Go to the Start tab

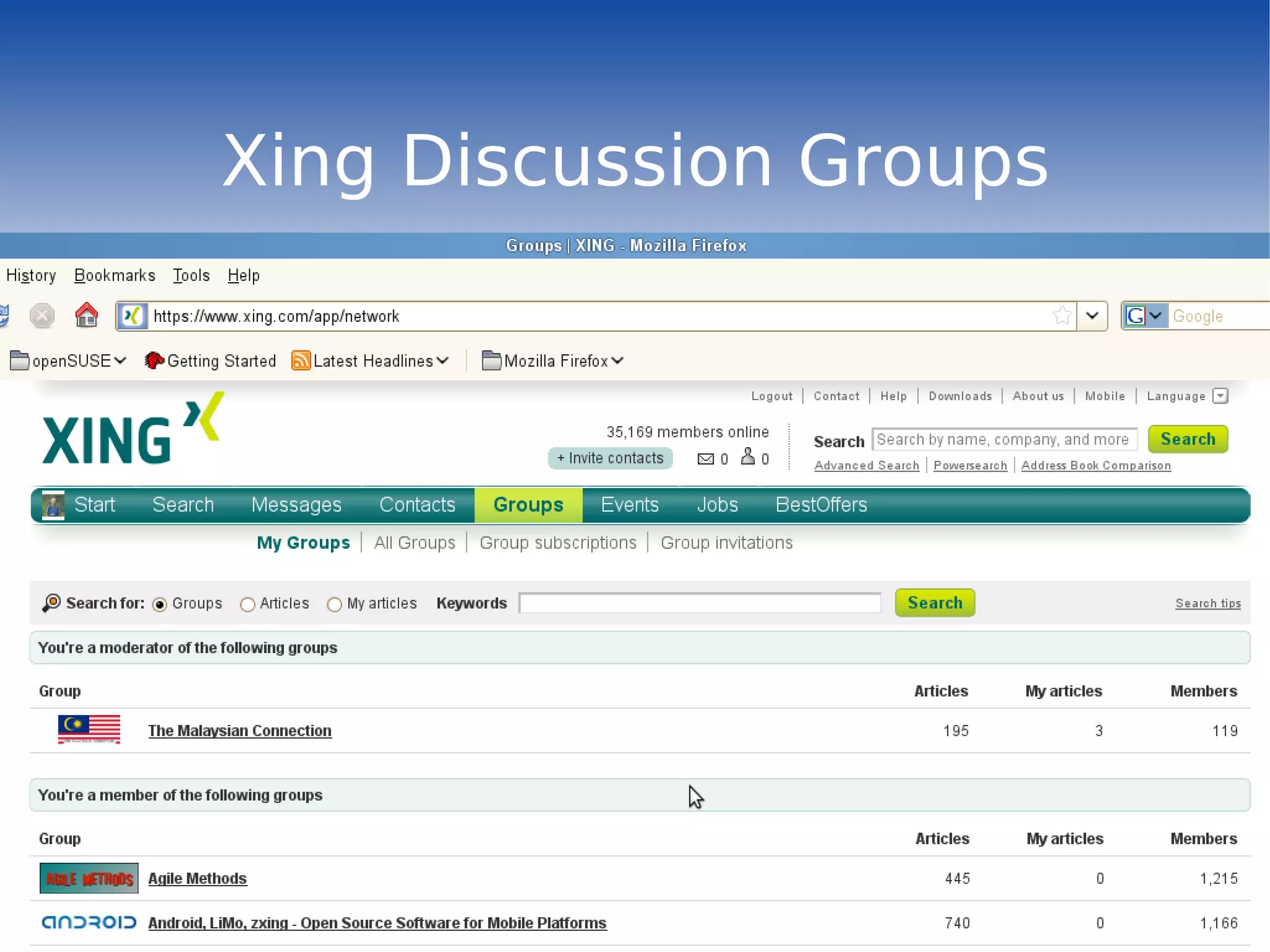tap(94, 505)
